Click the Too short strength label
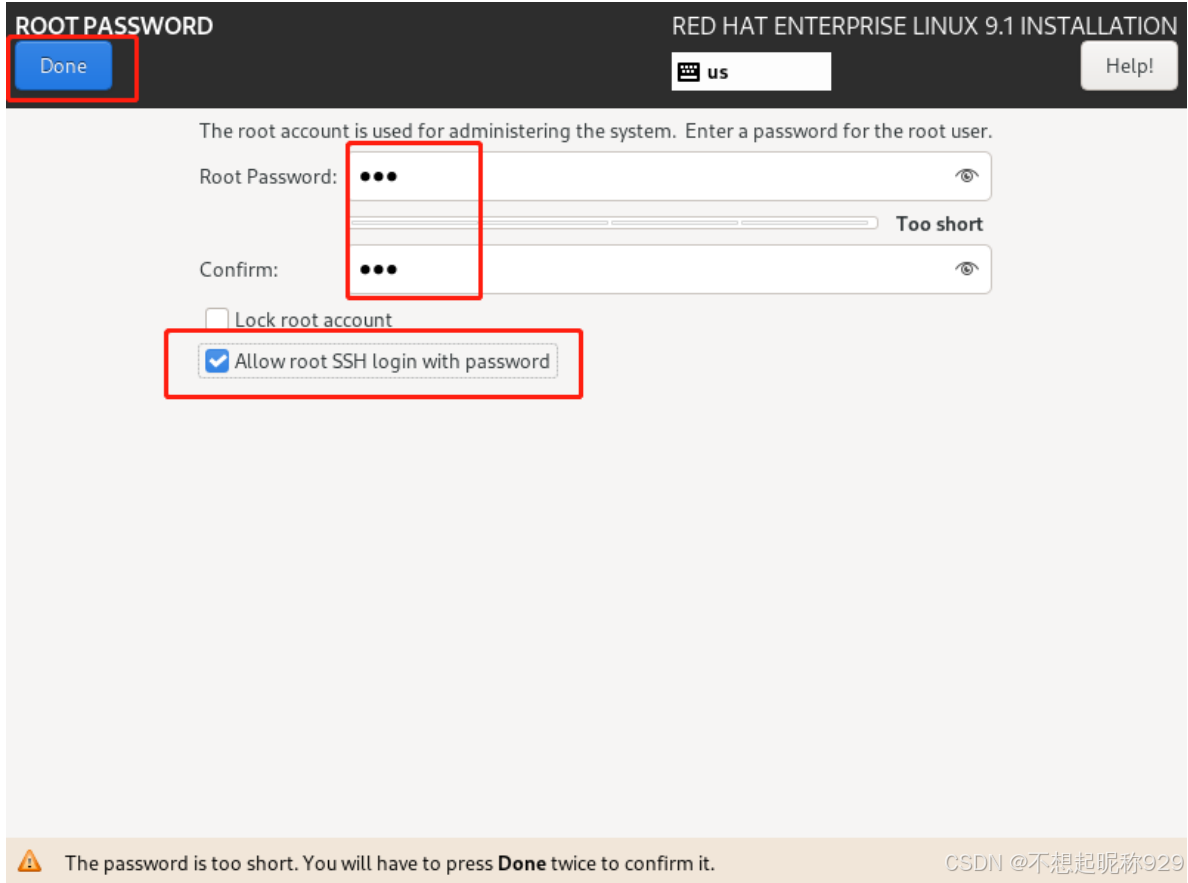 [939, 224]
